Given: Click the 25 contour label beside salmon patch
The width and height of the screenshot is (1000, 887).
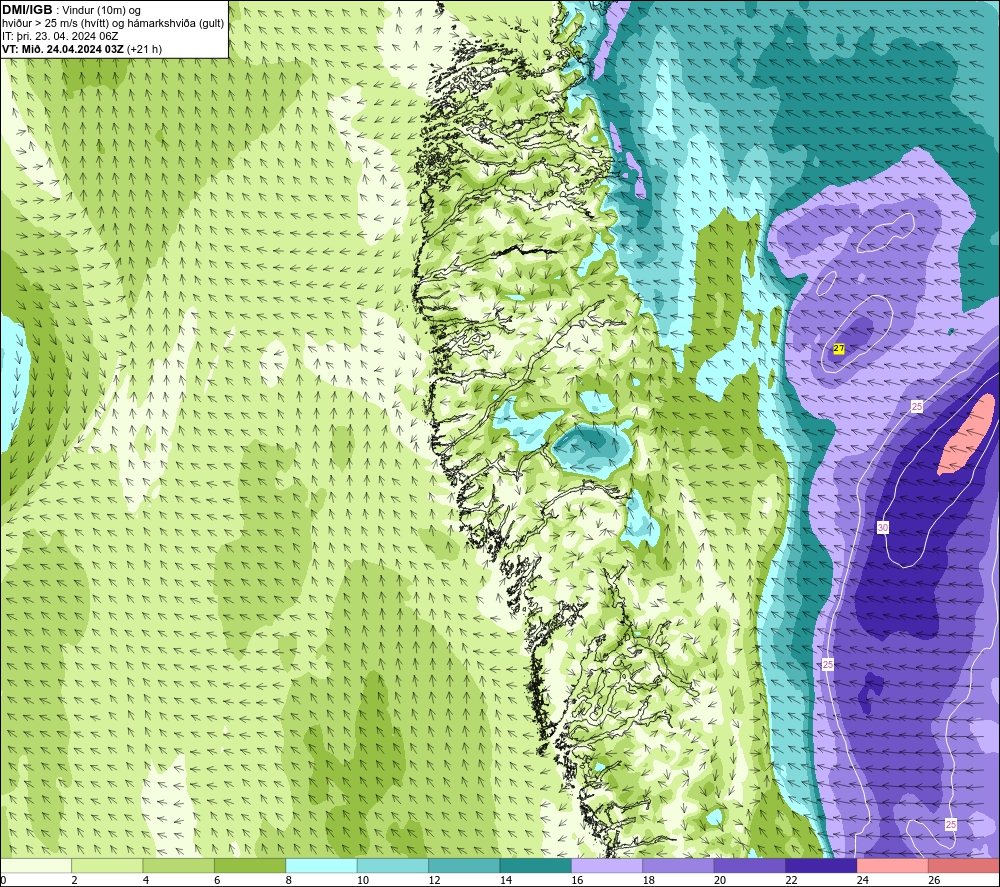Looking at the screenshot, I should tap(917, 406).
